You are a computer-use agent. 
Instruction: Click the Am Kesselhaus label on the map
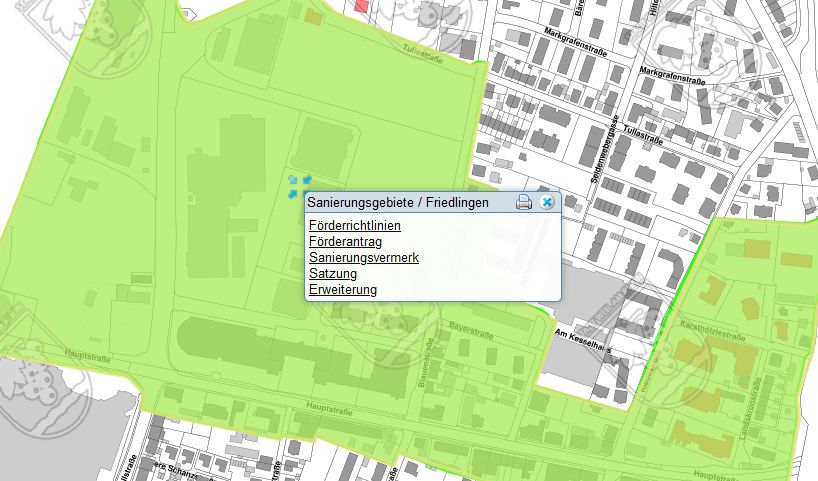(x=579, y=340)
